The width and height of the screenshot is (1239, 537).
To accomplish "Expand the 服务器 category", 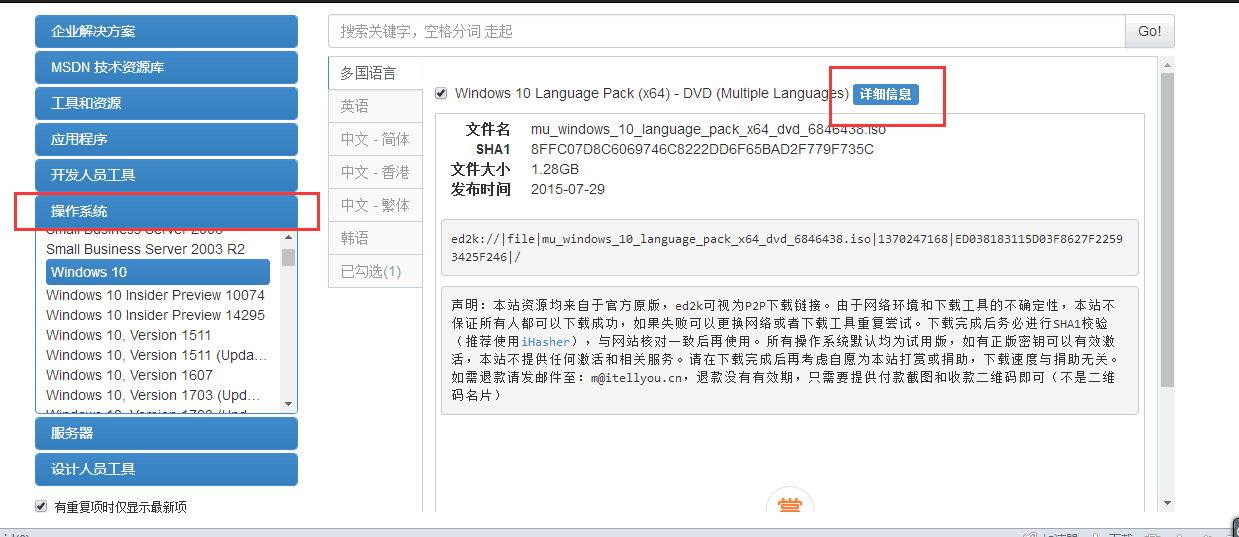I will [x=166, y=433].
